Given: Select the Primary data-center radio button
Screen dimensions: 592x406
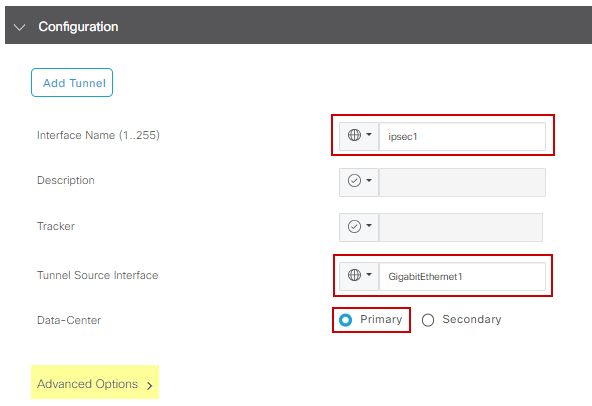Looking at the screenshot, I should [345, 320].
